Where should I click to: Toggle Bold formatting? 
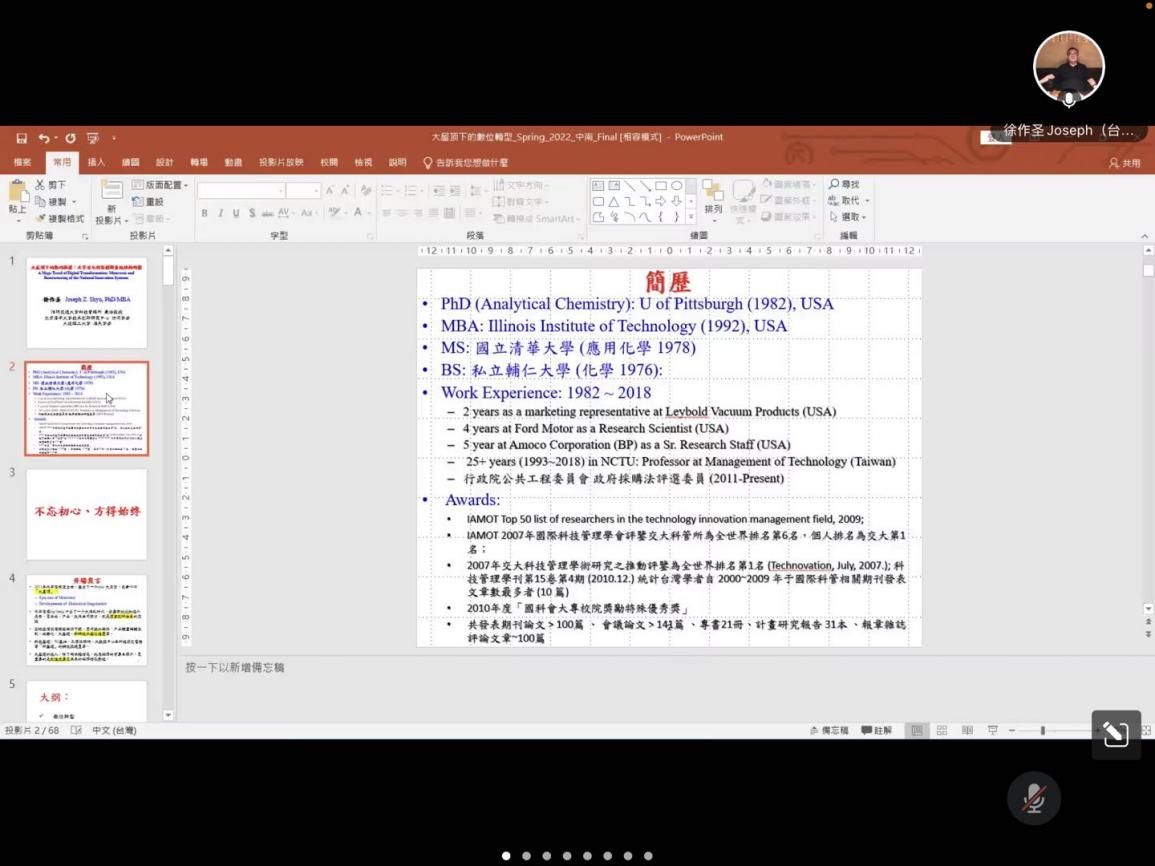coord(204,213)
